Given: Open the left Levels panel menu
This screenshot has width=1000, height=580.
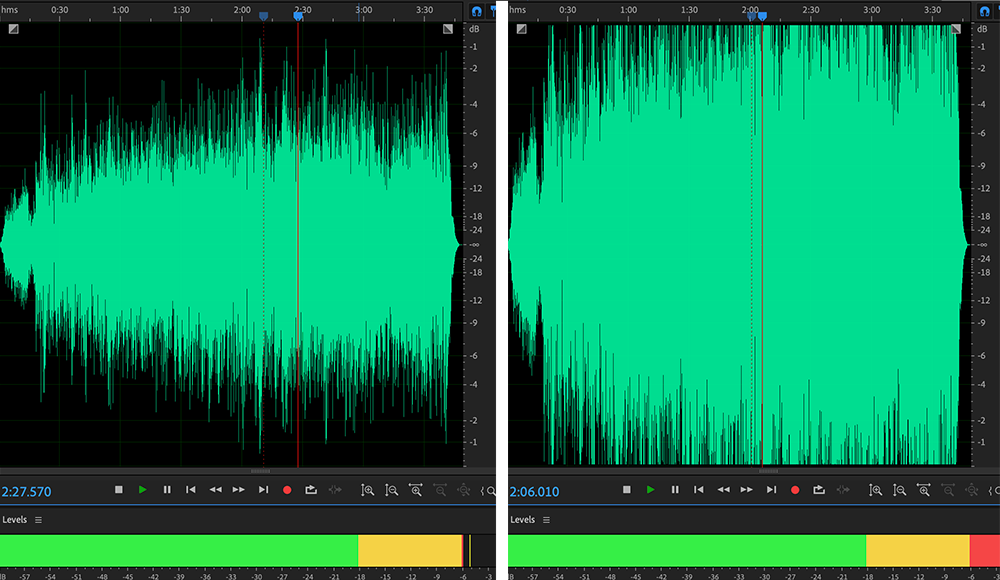Looking at the screenshot, I should [39, 520].
